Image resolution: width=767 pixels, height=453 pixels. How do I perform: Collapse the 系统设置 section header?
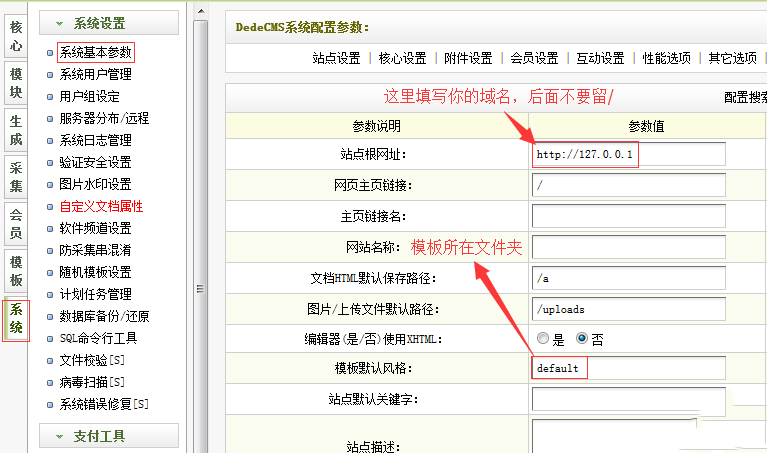(x=109, y=23)
